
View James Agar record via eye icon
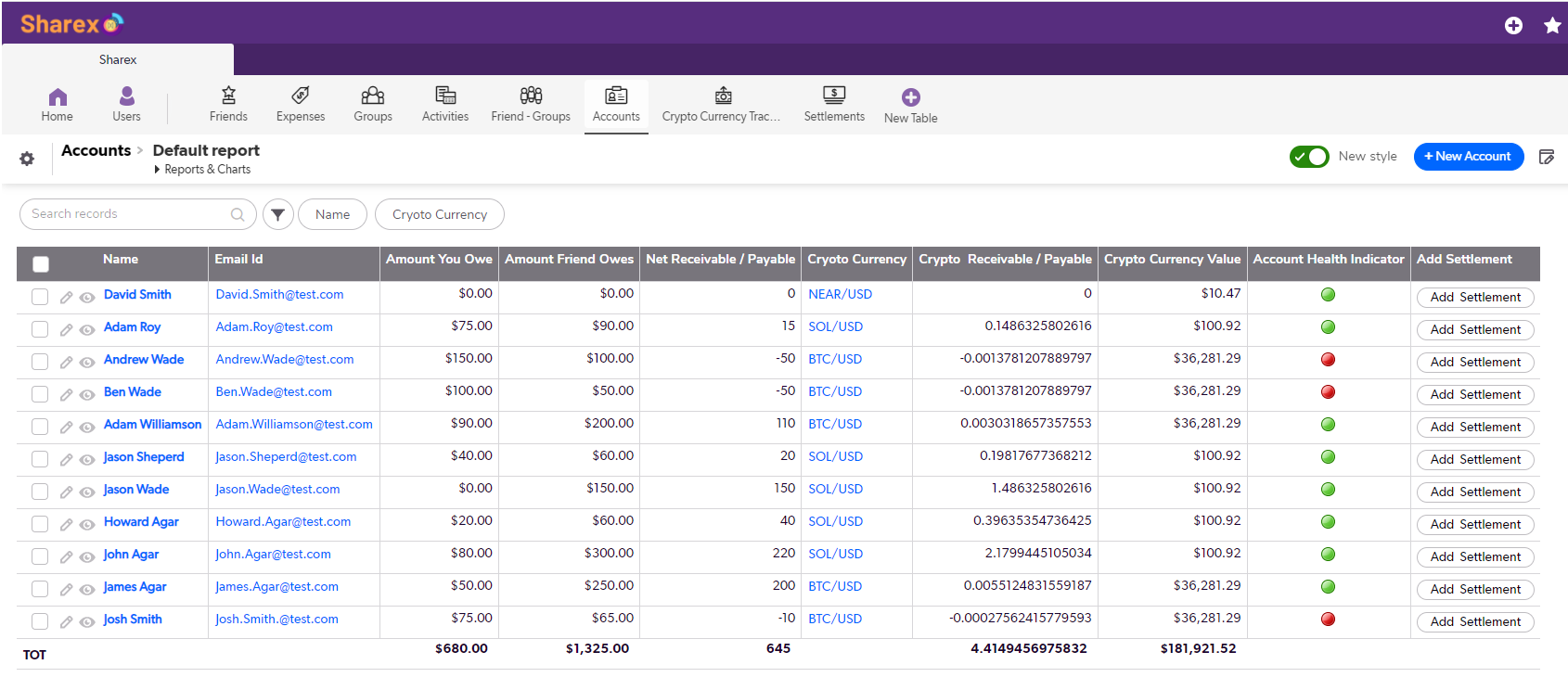pos(87,590)
